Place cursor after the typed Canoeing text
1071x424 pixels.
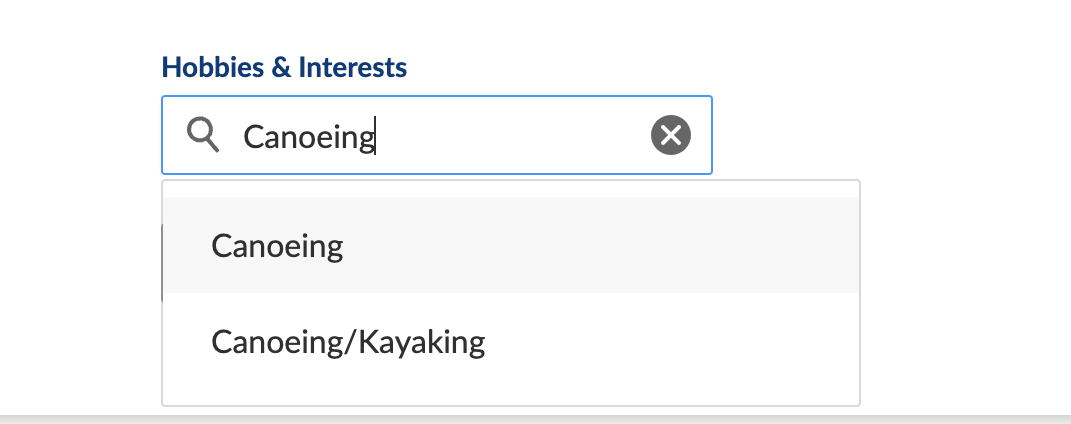tap(375, 136)
